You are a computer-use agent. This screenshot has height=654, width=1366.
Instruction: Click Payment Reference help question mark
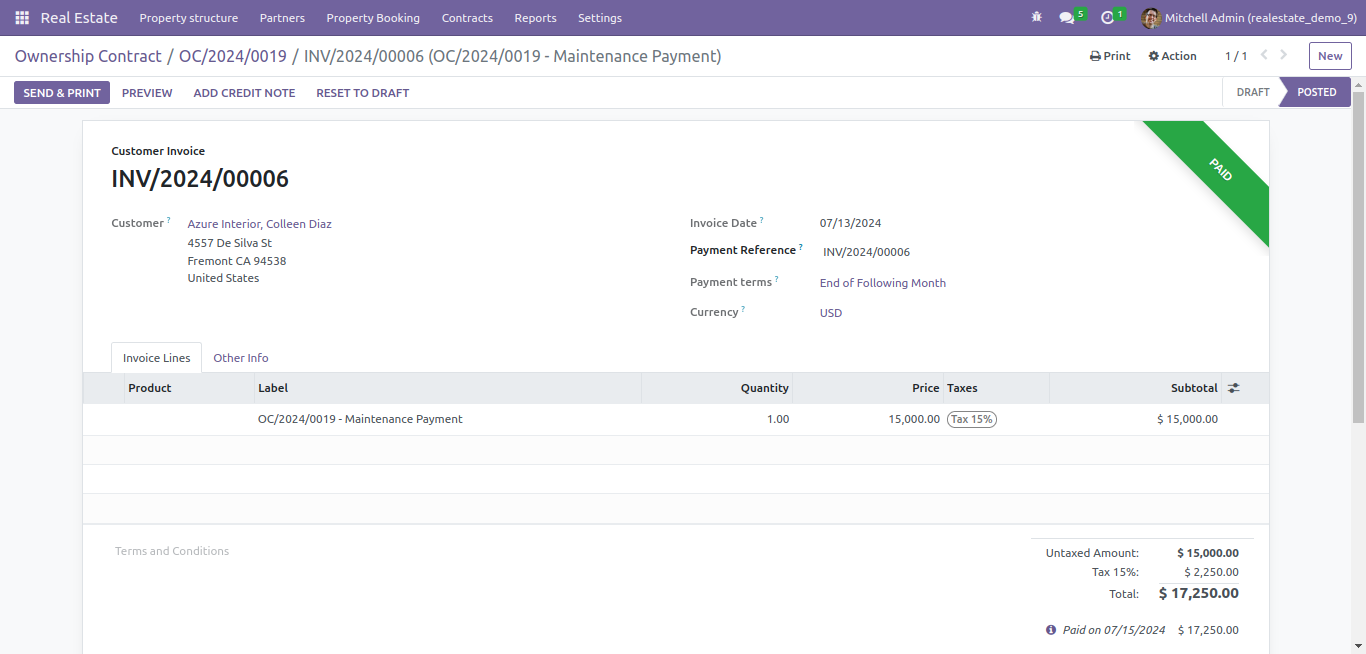click(800, 248)
